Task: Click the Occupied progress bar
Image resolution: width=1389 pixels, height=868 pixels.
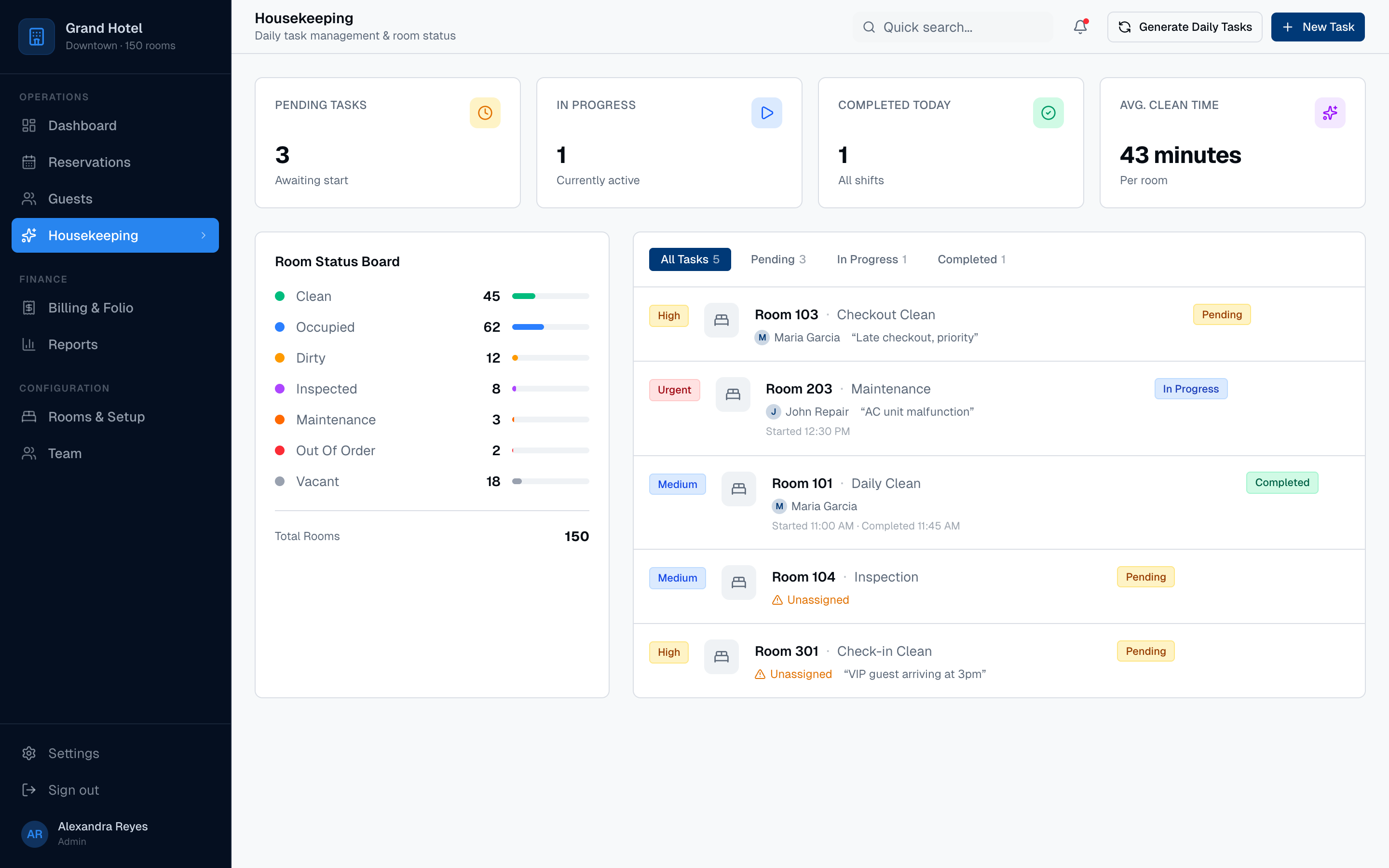Action: (x=550, y=327)
